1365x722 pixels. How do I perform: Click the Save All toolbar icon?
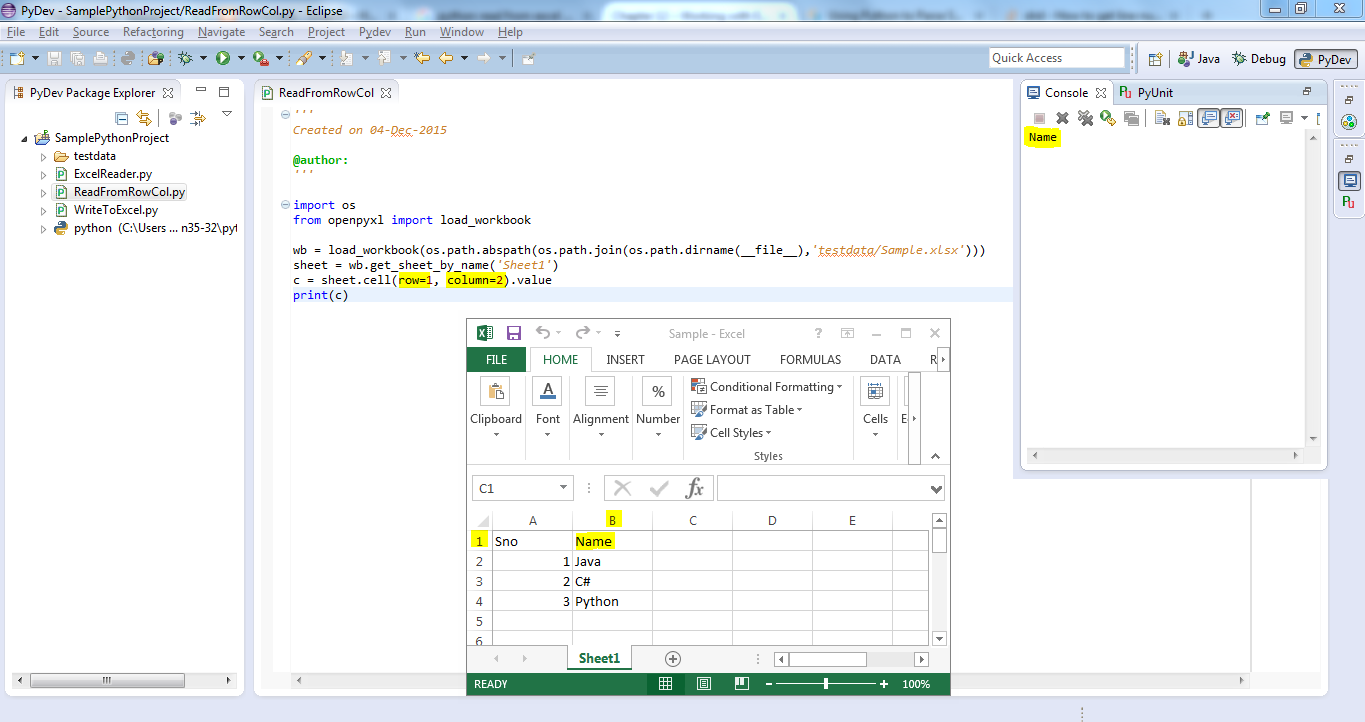point(78,59)
